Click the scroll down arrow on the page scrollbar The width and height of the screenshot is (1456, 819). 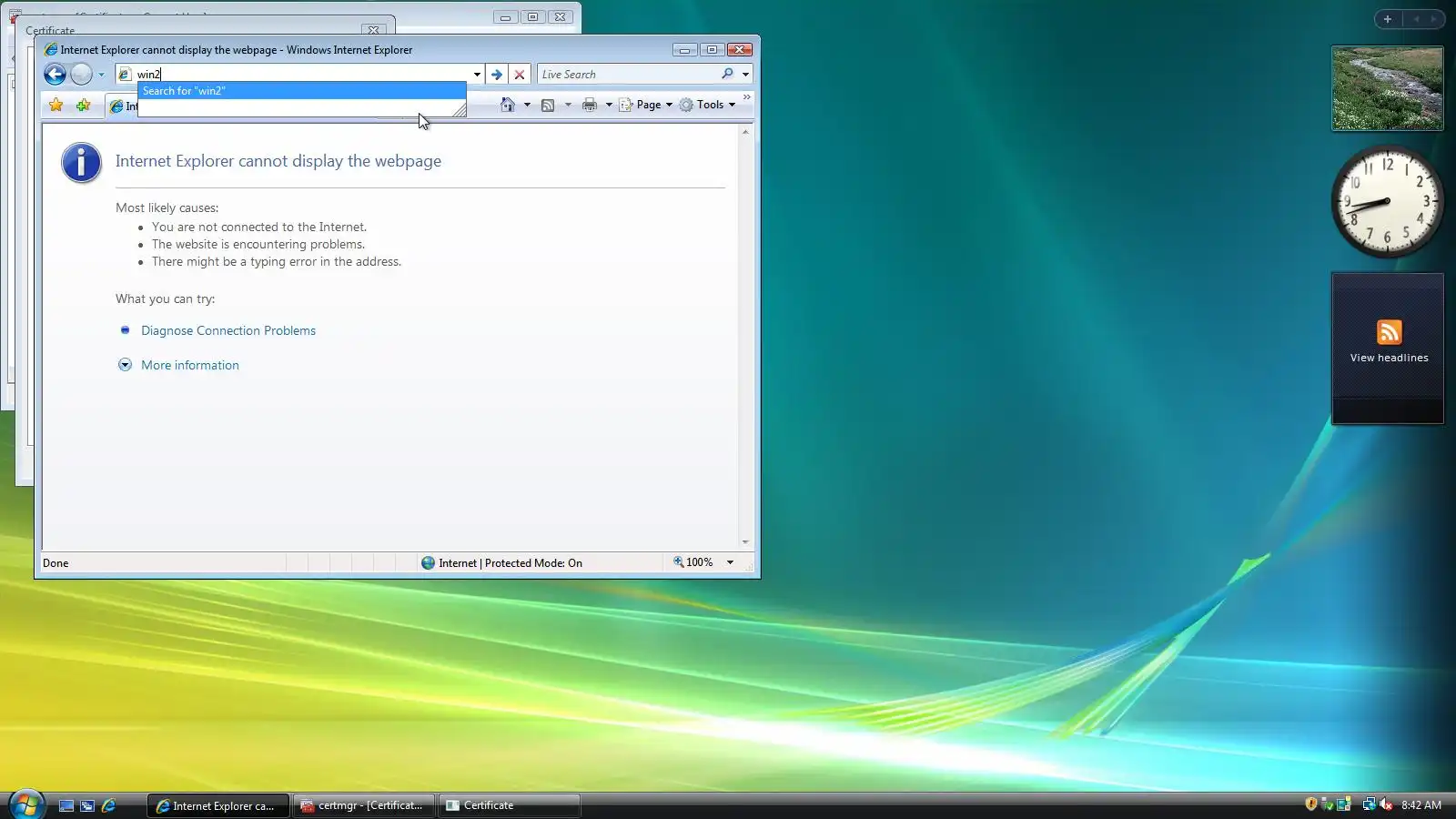point(745,542)
